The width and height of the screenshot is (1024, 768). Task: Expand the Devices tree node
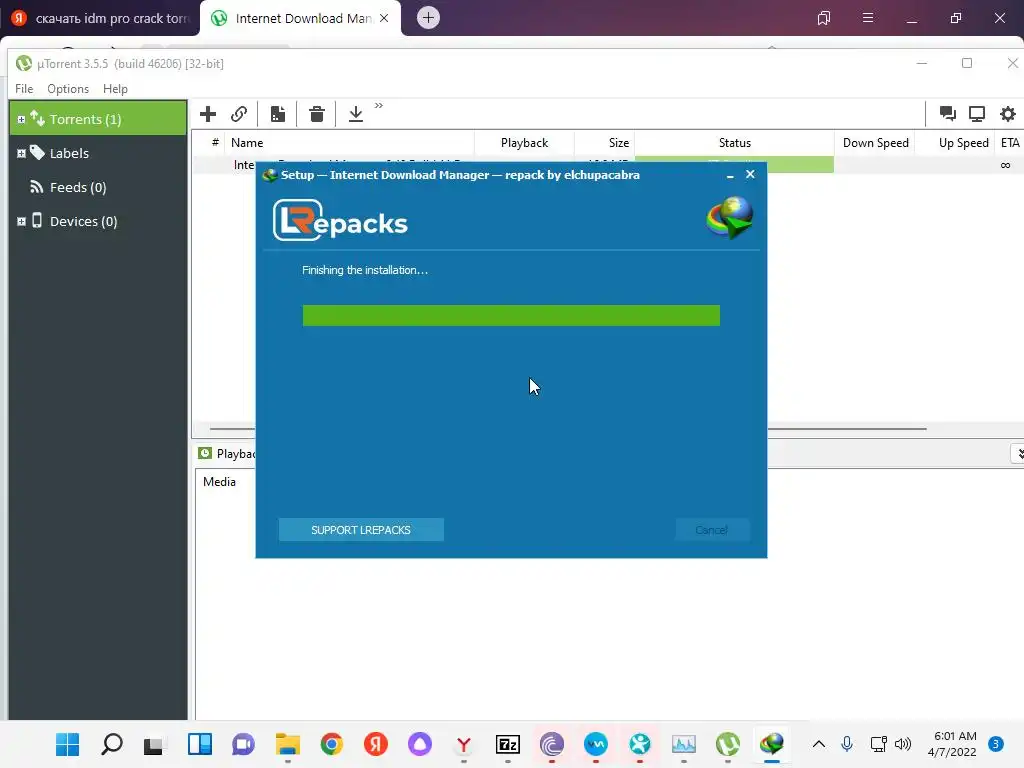[21, 221]
